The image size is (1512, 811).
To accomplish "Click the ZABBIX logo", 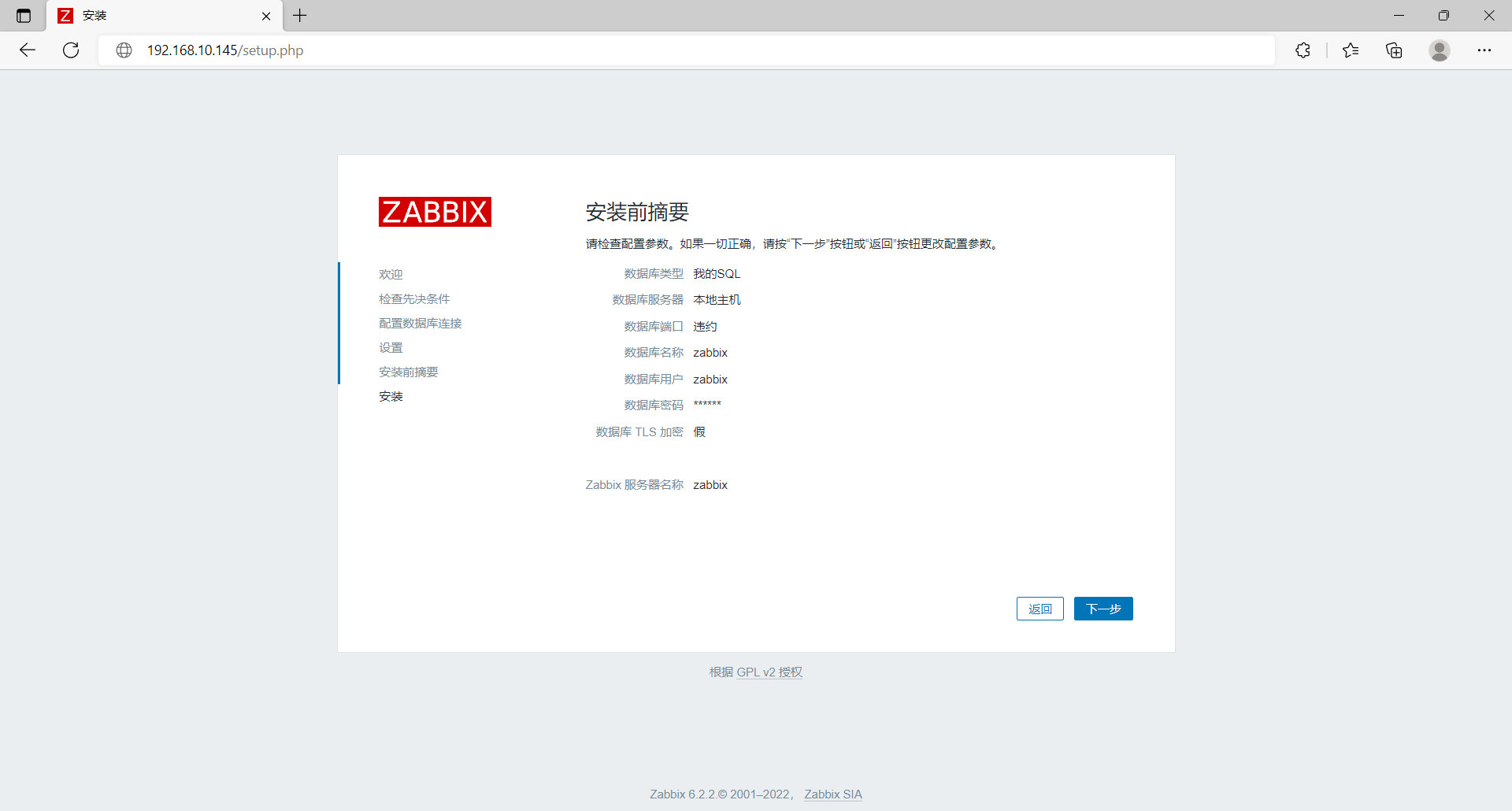I will [x=435, y=212].
